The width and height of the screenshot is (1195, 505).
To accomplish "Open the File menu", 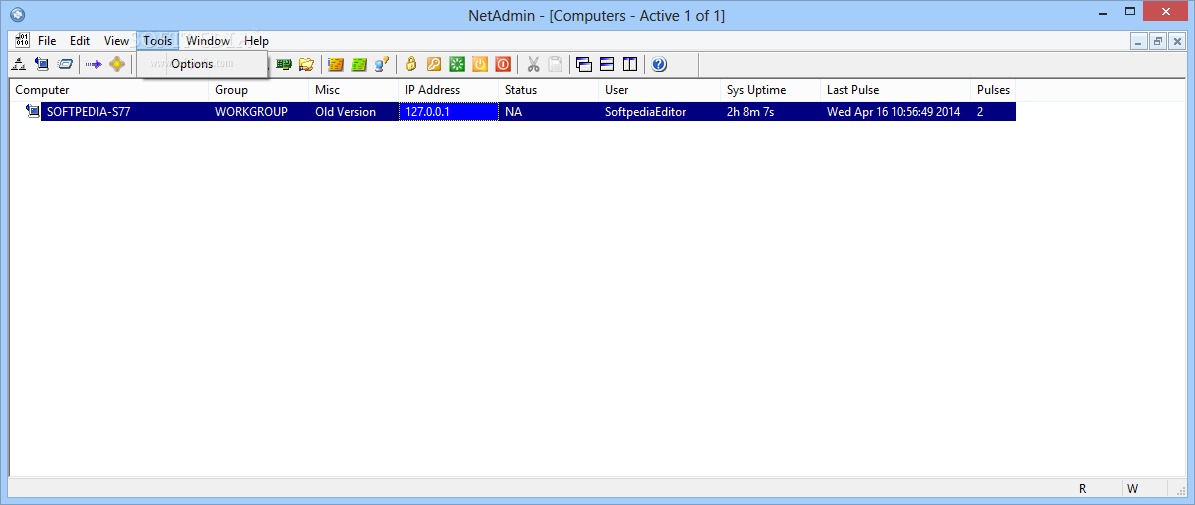I will pyautogui.click(x=47, y=41).
